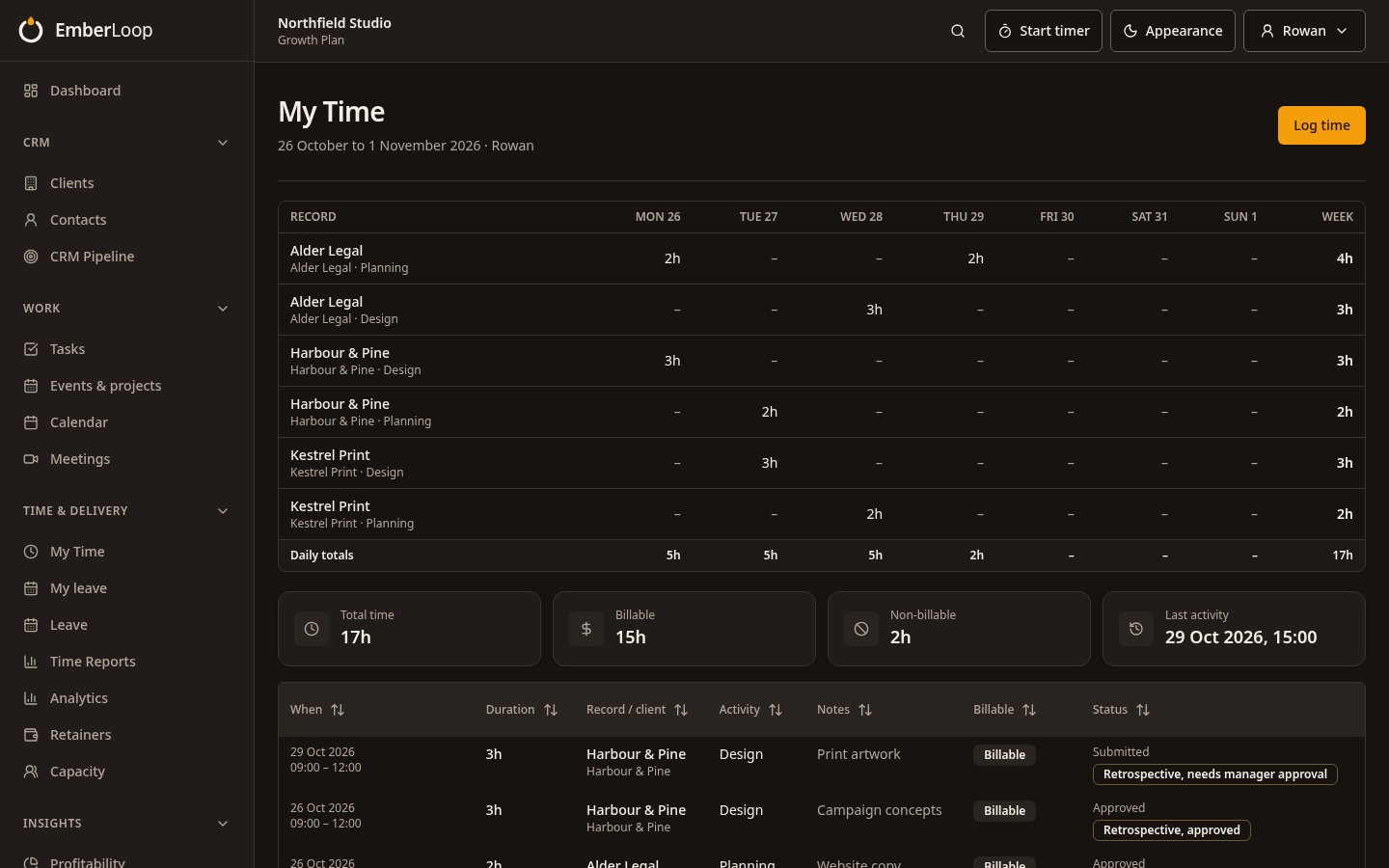Collapse the WORK sidebar section
Viewport: 1389px width, 868px height.
pos(223,309)
